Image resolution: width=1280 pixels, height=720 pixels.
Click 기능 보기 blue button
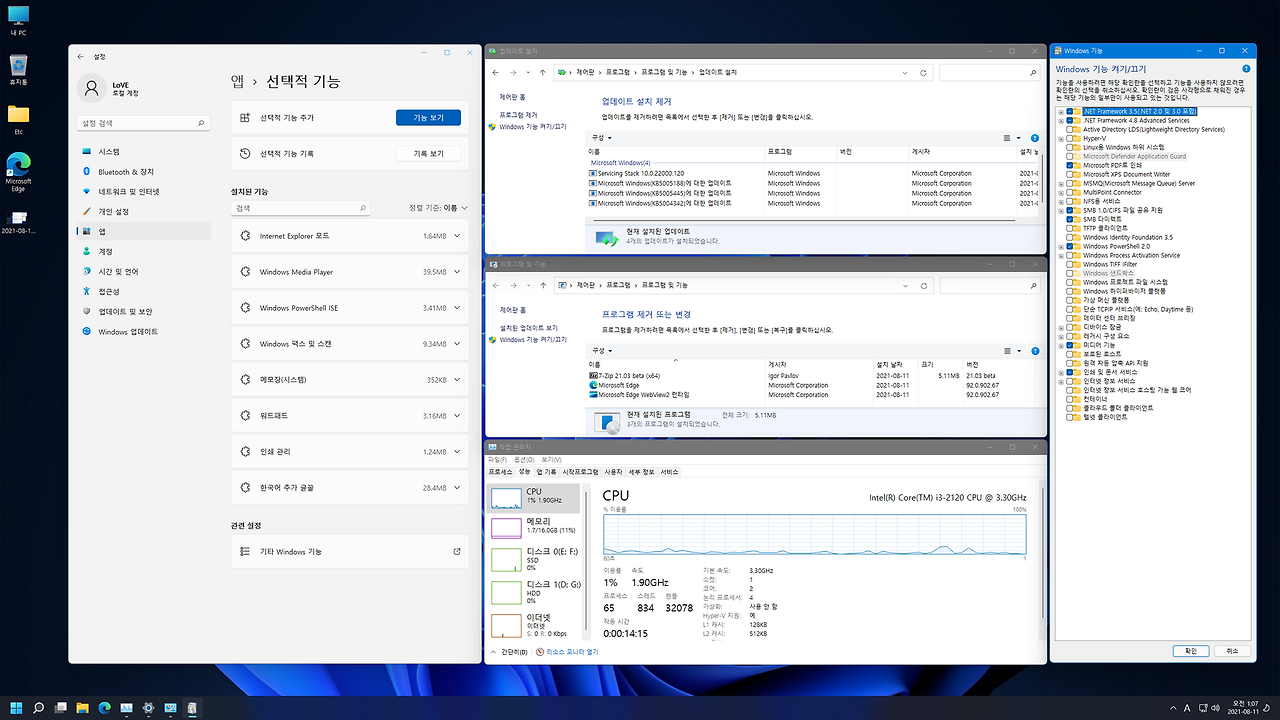tap(428, 118)
